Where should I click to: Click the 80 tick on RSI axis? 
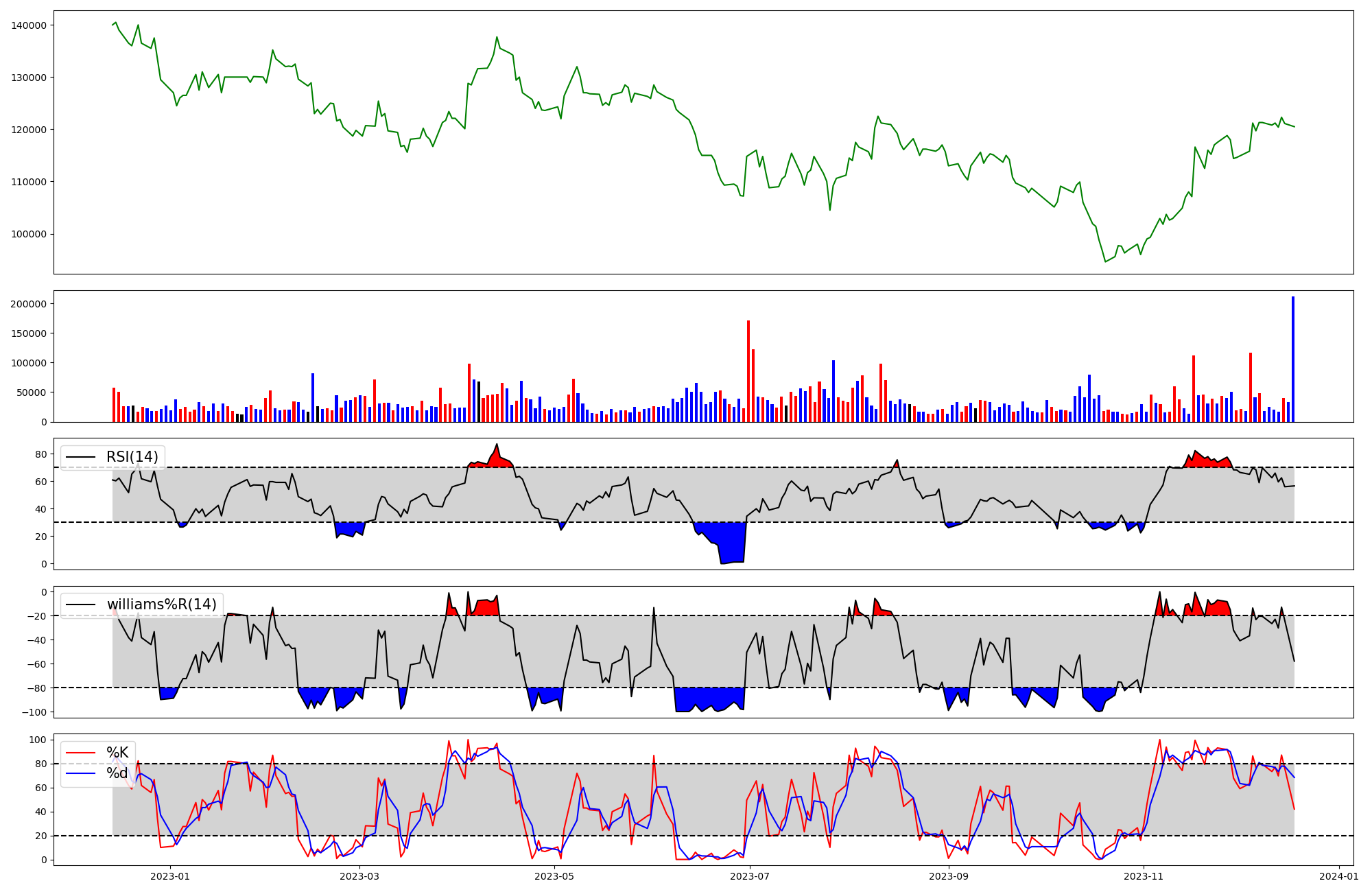pyautogui.click(x=41, y=454)
